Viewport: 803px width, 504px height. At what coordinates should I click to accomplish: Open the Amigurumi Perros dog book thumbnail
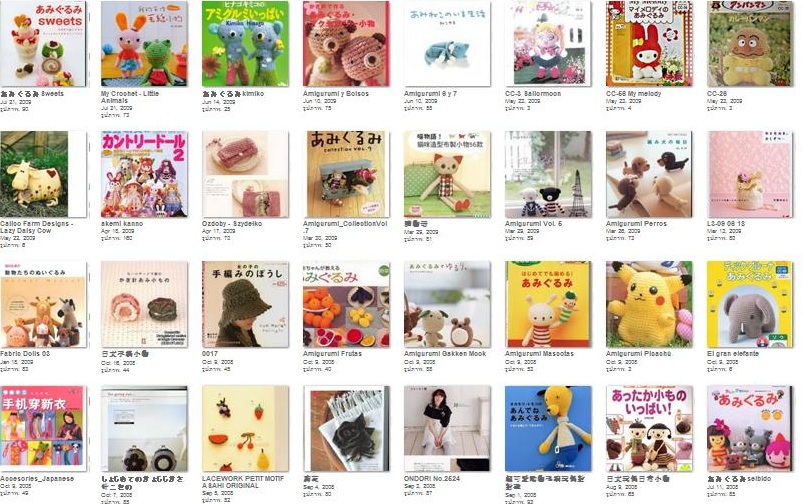click(x=649, y=174)
